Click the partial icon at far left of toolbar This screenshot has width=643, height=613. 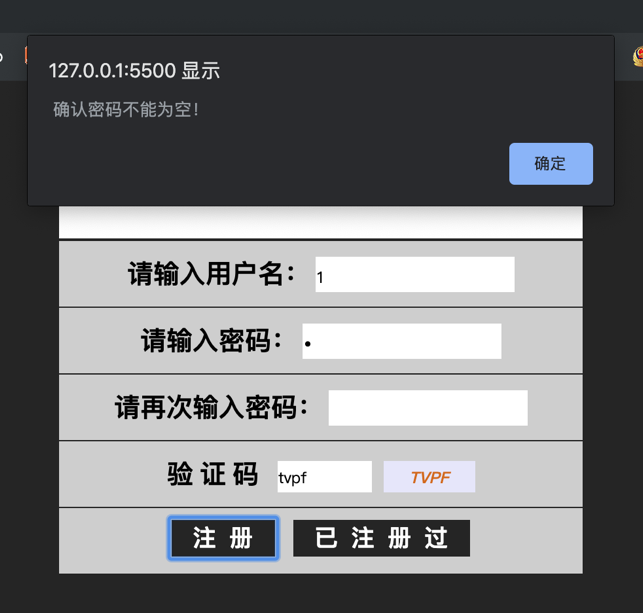tap(1, 57)
